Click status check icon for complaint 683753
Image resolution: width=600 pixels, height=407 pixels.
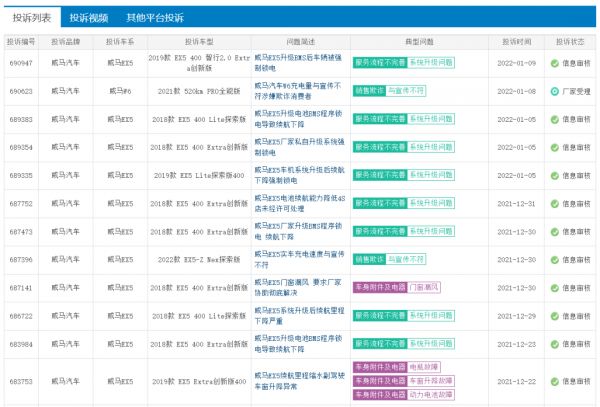(x=555, y=381)
